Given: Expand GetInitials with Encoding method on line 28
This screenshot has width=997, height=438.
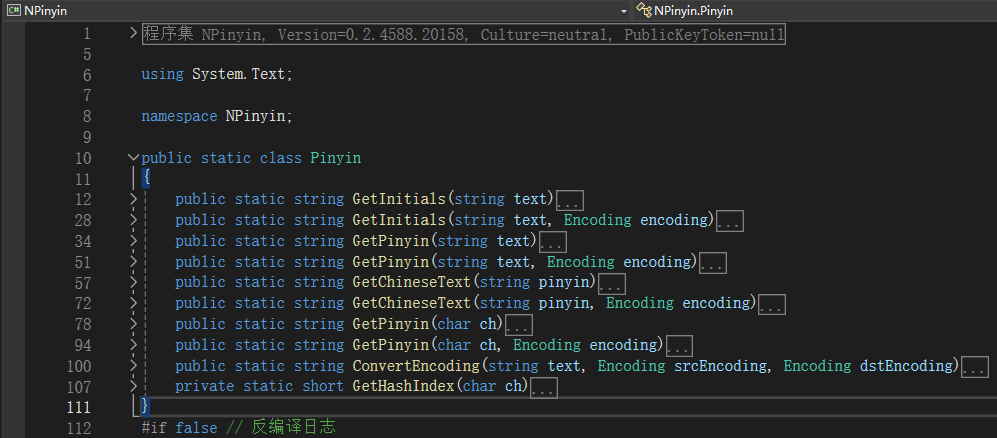Looking at the screenshot, I should (x=134, y=219).
